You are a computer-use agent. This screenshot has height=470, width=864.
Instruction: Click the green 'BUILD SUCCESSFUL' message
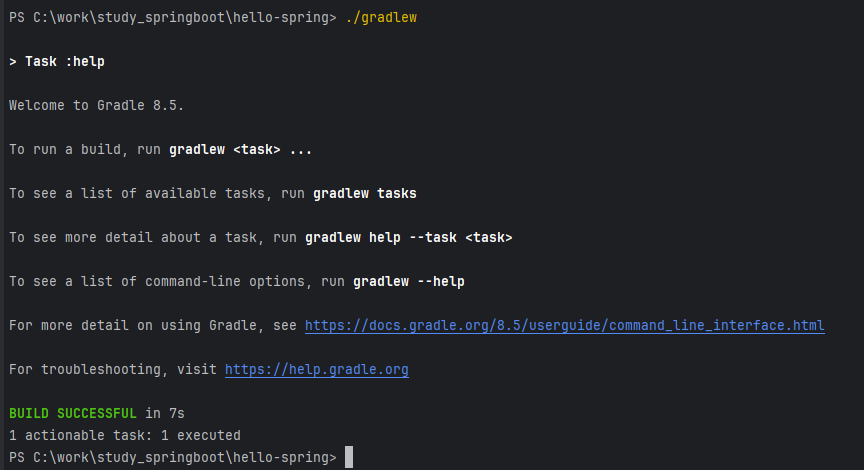point(73,413)
